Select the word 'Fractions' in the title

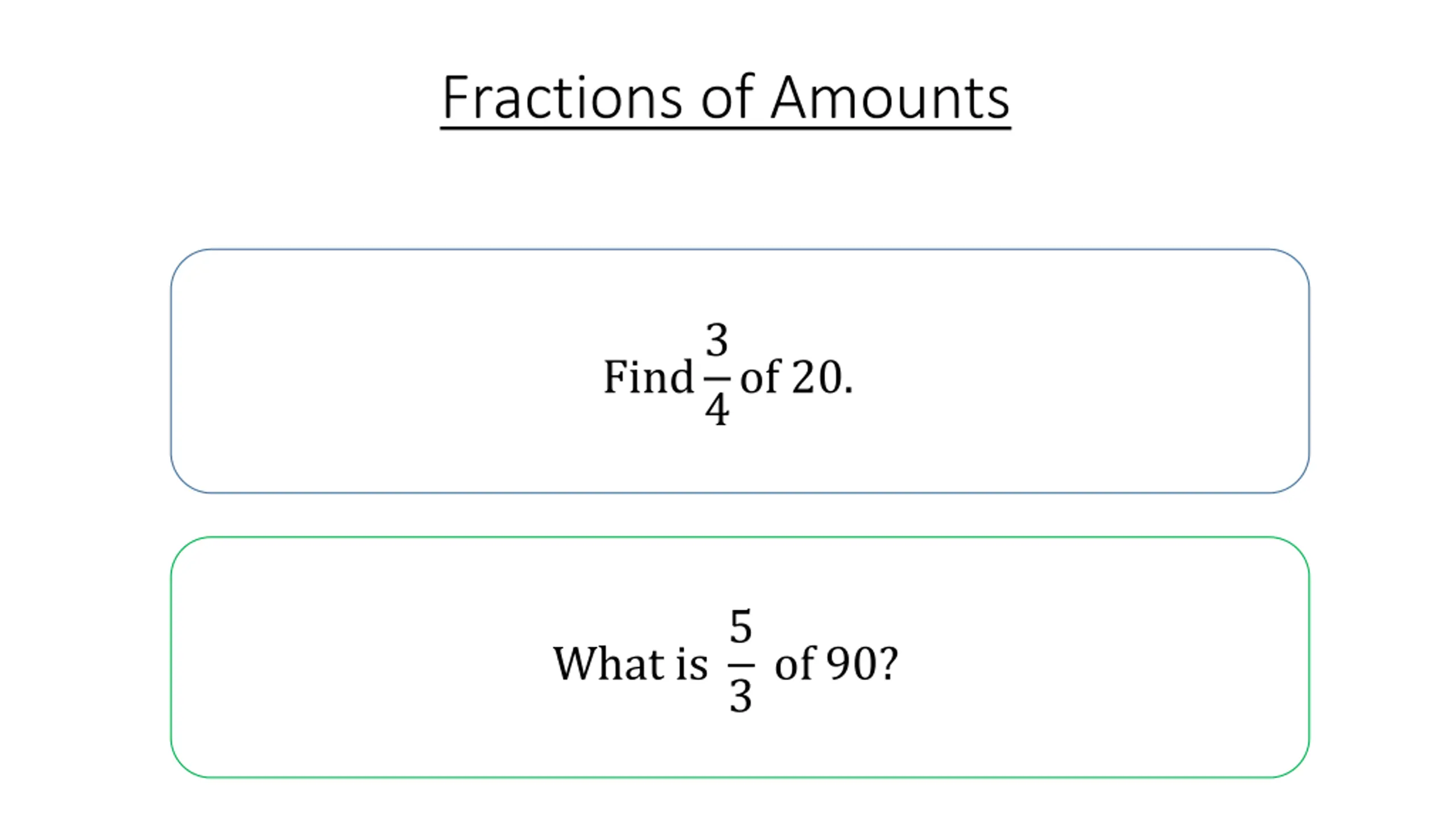coord(562,98)
